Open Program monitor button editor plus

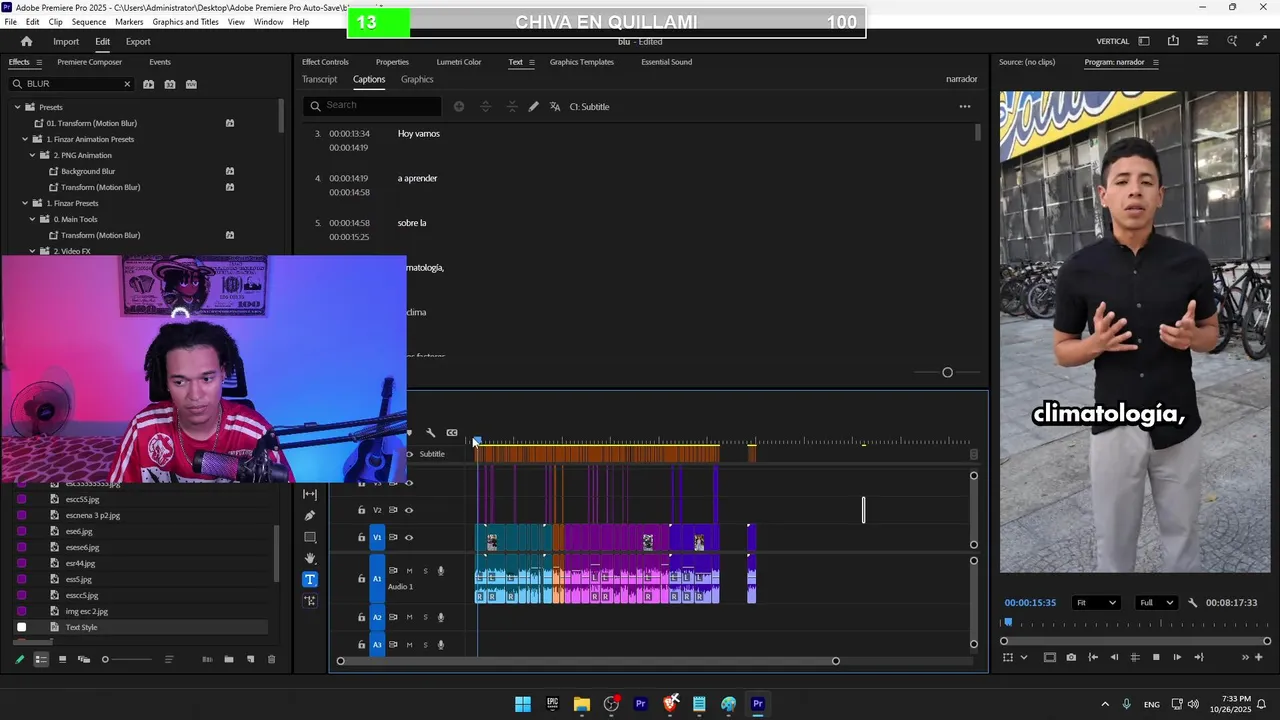click(1259, 657)
